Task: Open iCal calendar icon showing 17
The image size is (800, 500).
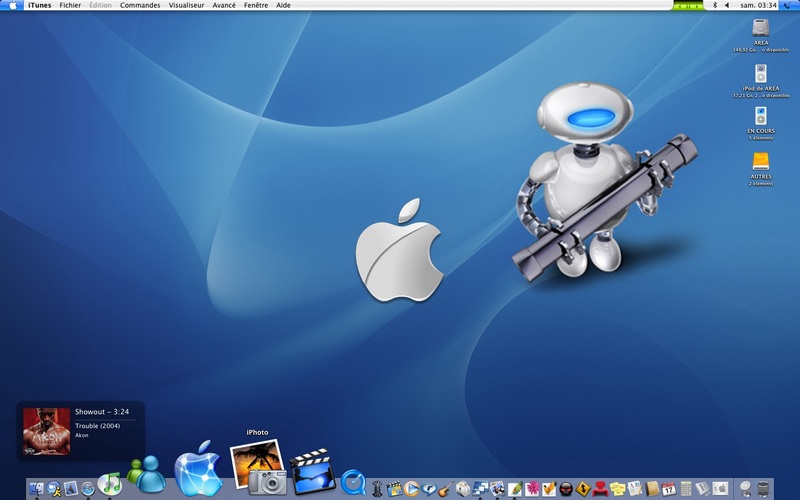Action: (668, 489)
